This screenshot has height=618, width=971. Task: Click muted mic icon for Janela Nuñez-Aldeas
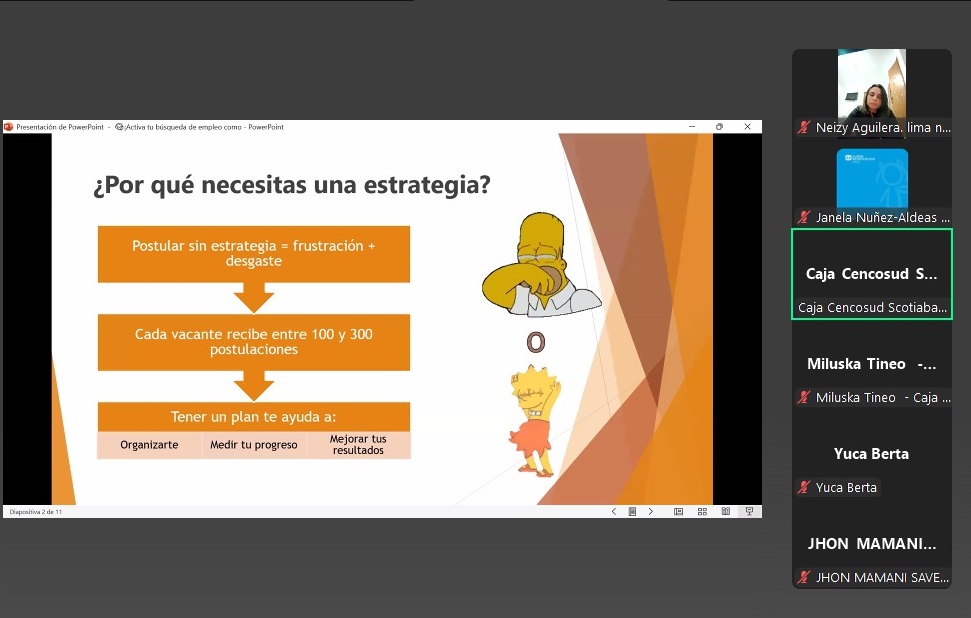(x=803, y=218)
